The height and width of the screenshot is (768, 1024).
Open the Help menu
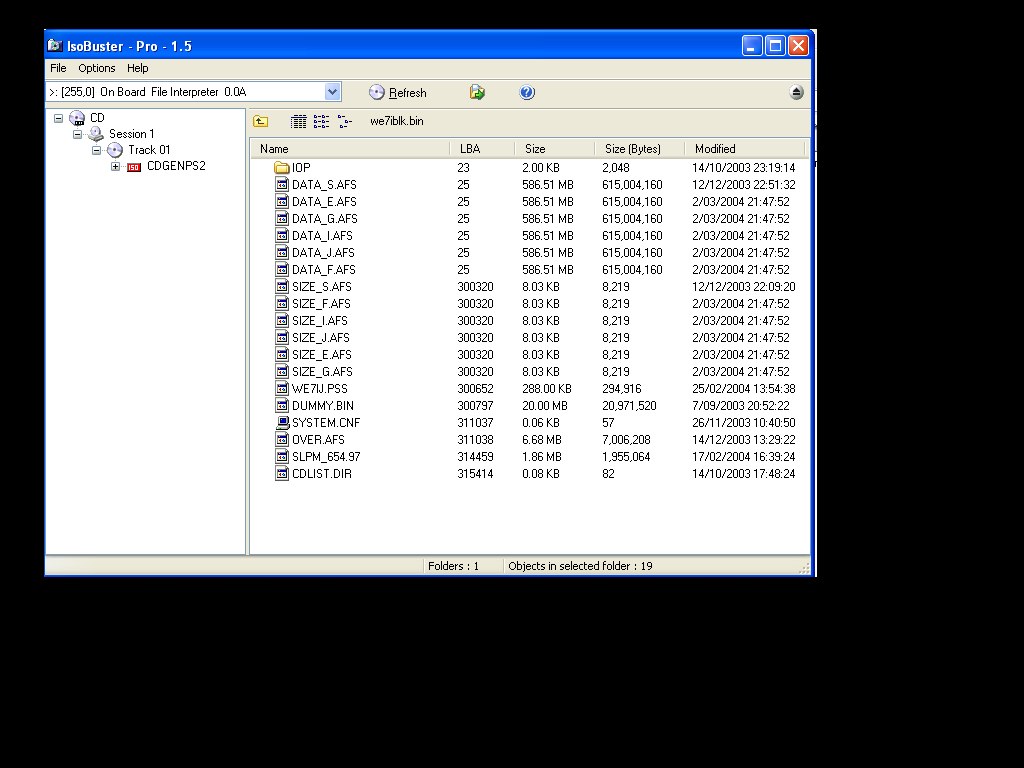click(x=138, y=68)
